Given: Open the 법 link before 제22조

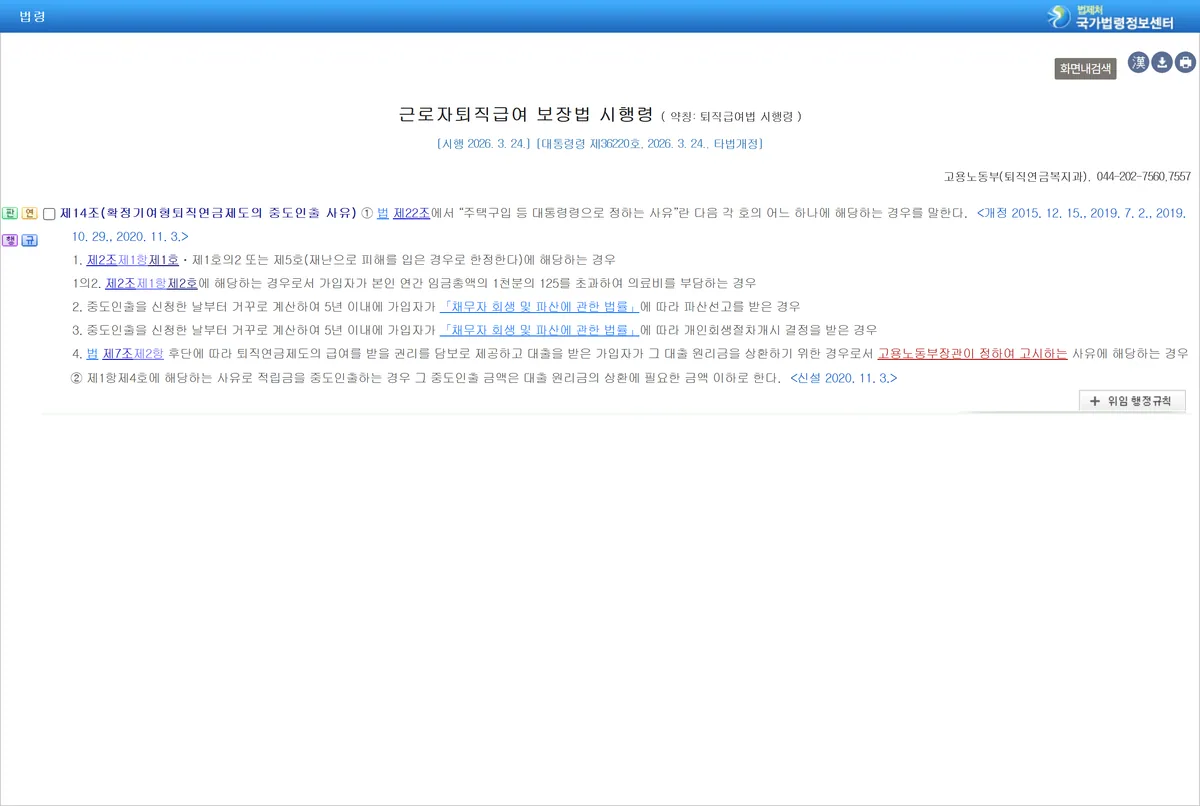Looking at the screenshot, I should (x=382, y=213).
